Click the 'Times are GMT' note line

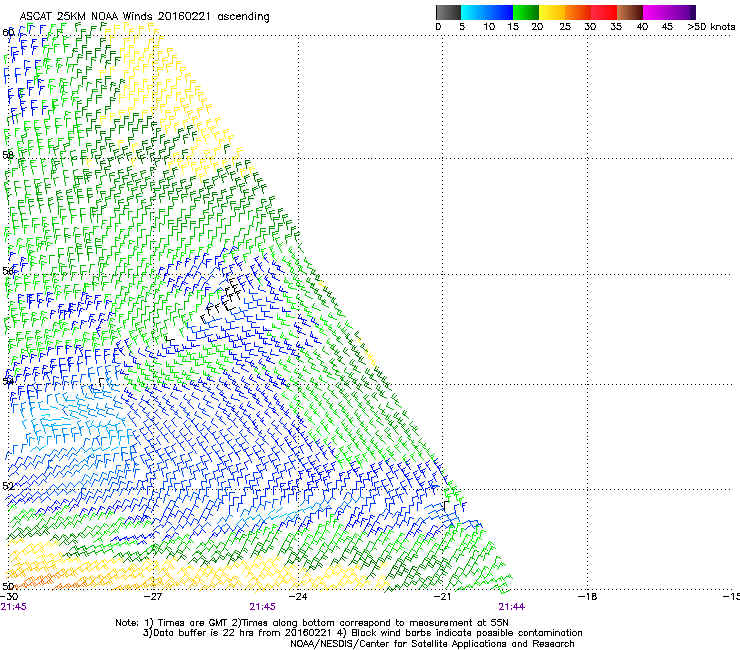point(311,623)
